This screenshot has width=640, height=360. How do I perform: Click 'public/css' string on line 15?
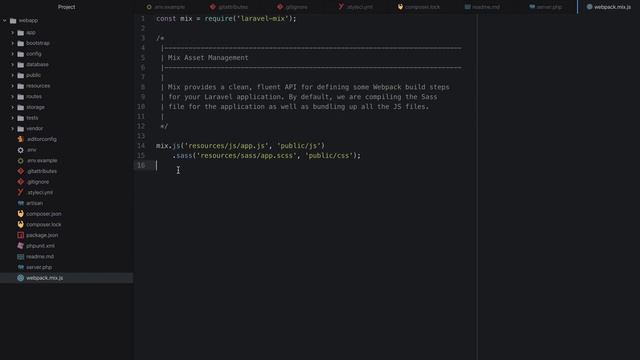coord(329,156)
